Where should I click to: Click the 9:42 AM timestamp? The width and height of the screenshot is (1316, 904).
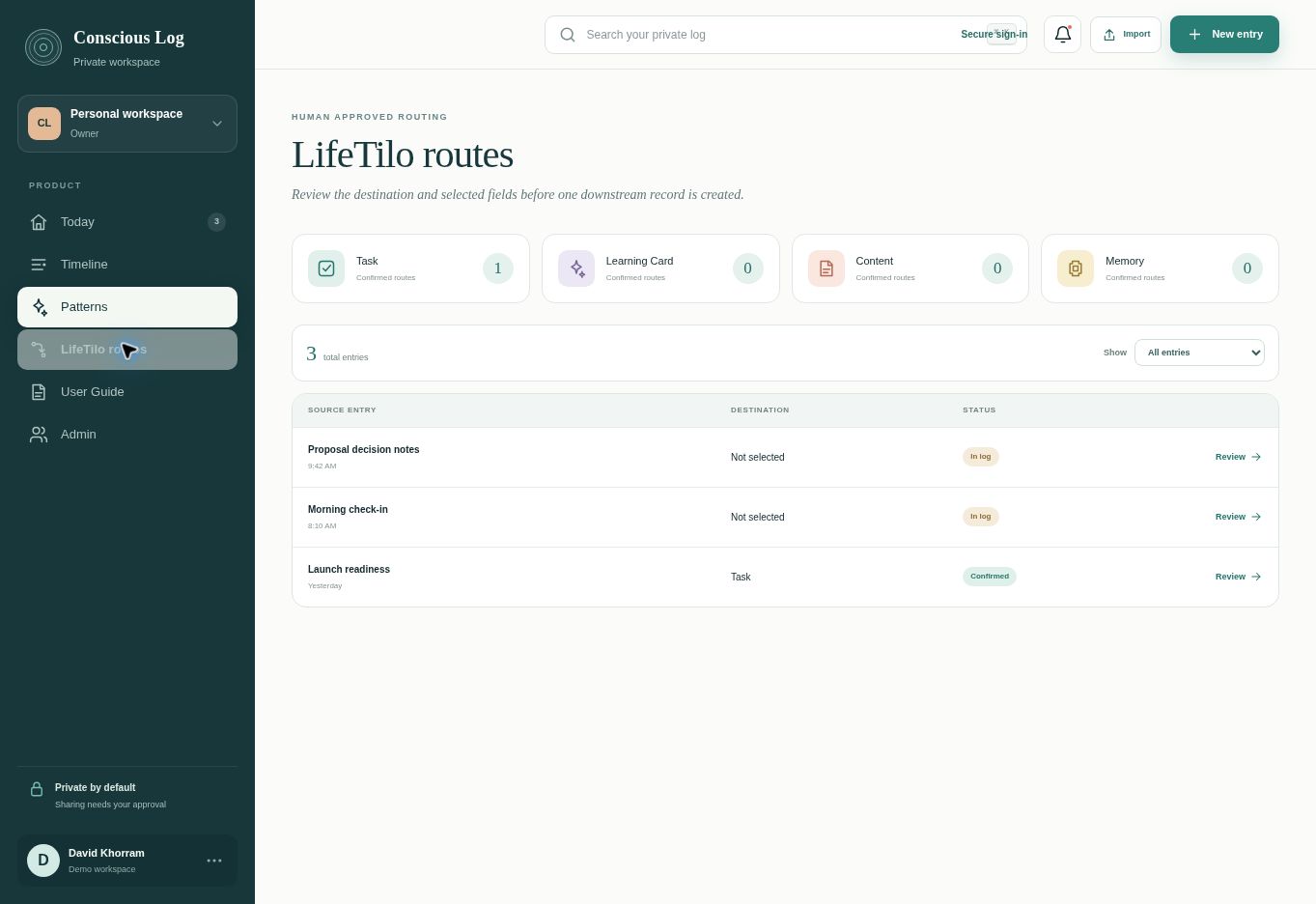click(x=322, y=466)
